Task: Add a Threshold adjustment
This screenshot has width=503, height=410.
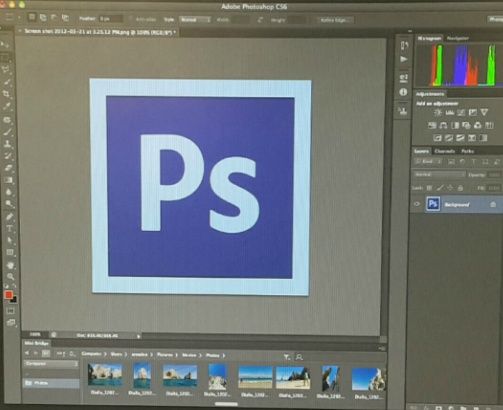Action: [460, 138]
